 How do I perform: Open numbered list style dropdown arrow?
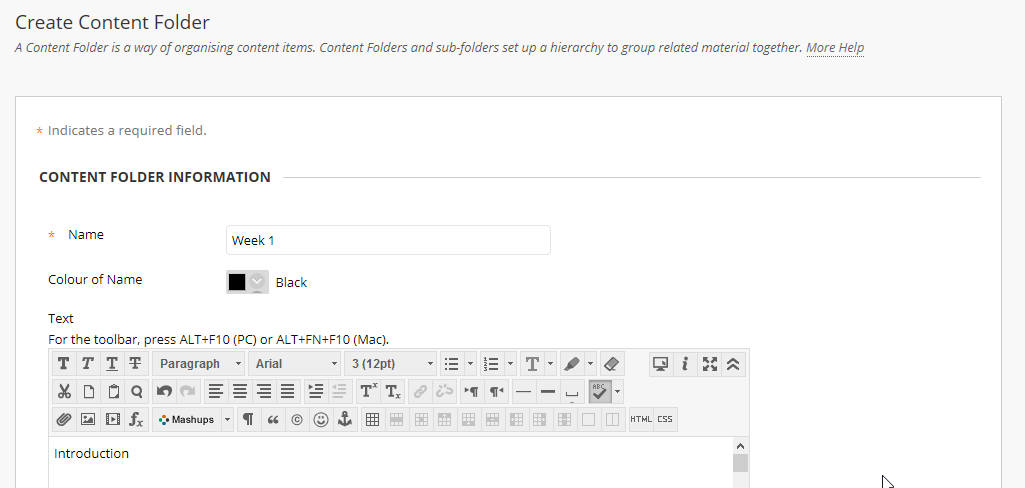click(510, 364)
